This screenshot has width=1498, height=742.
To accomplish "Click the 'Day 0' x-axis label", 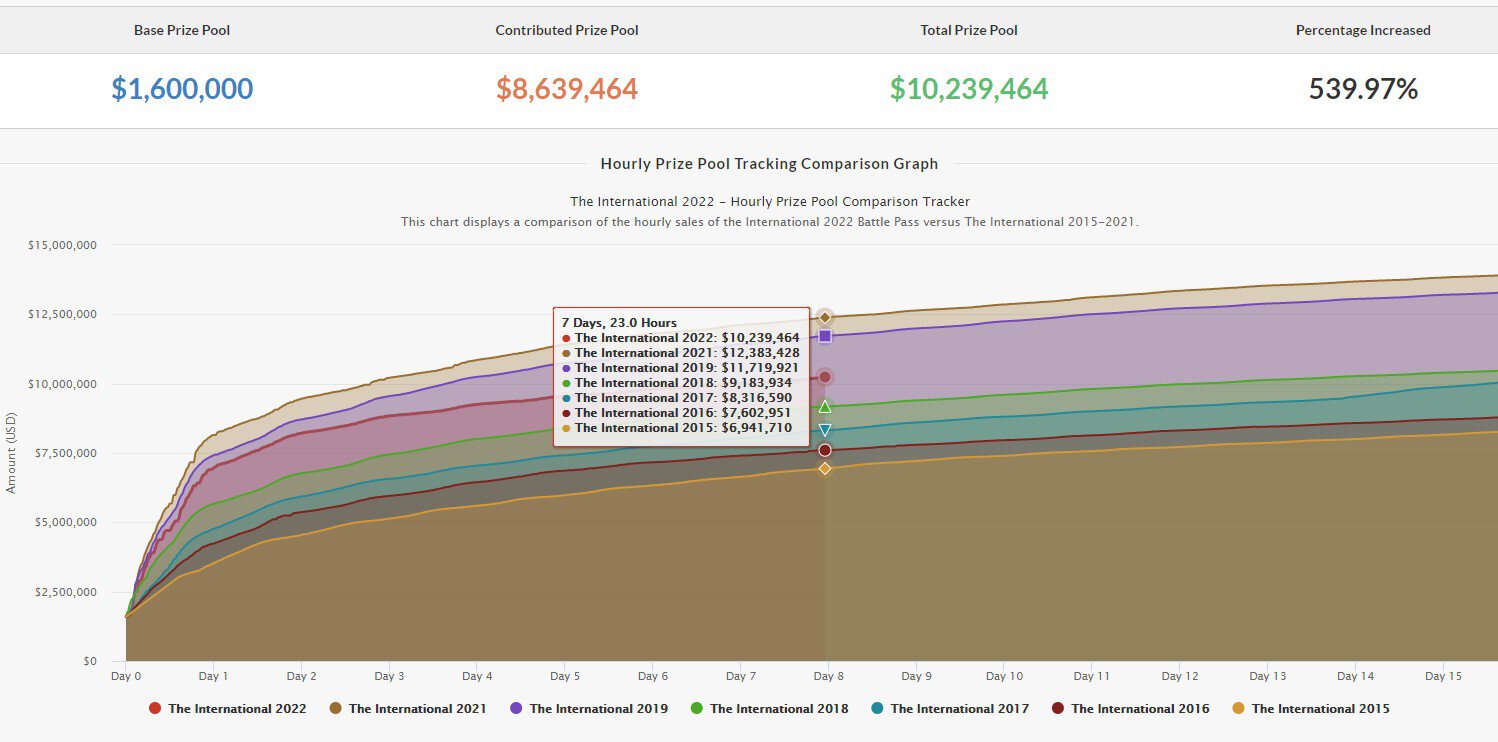I will point(126,676).
